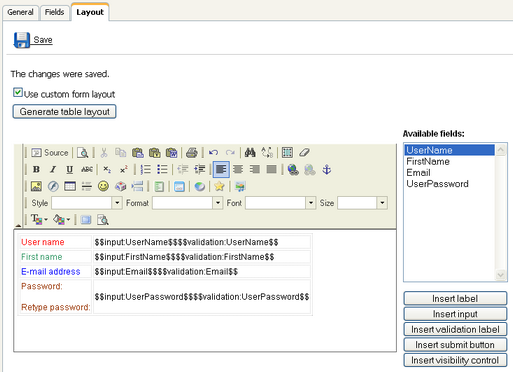
Task: Center align the text
Action: click(238, 169)
